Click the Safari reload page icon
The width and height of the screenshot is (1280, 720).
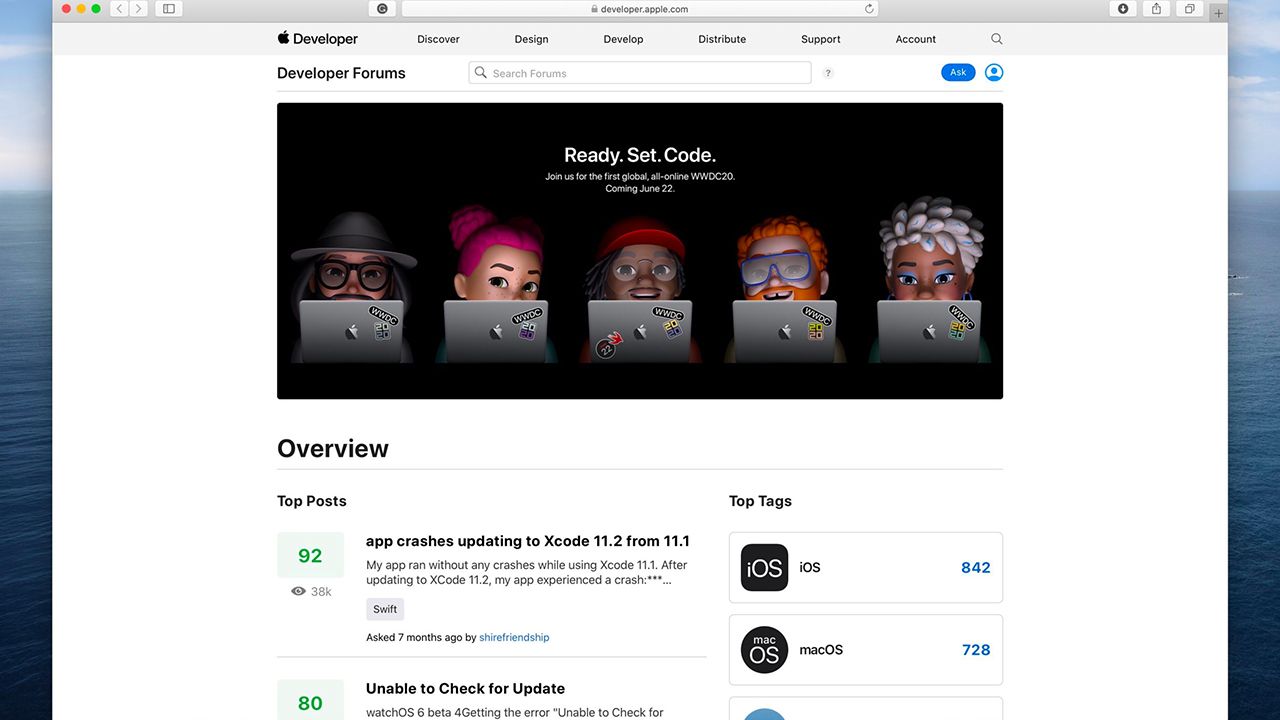[869, 9]
